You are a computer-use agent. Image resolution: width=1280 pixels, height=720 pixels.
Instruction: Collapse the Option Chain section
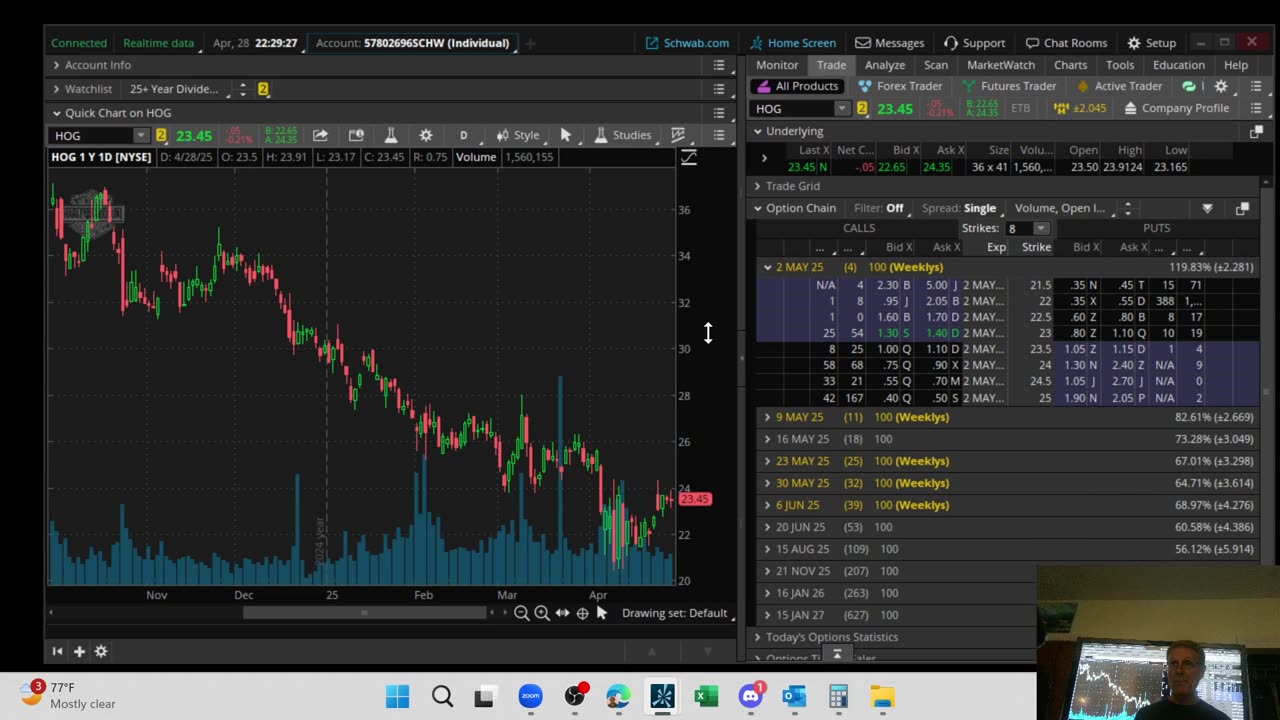click(x=758, y=208)
